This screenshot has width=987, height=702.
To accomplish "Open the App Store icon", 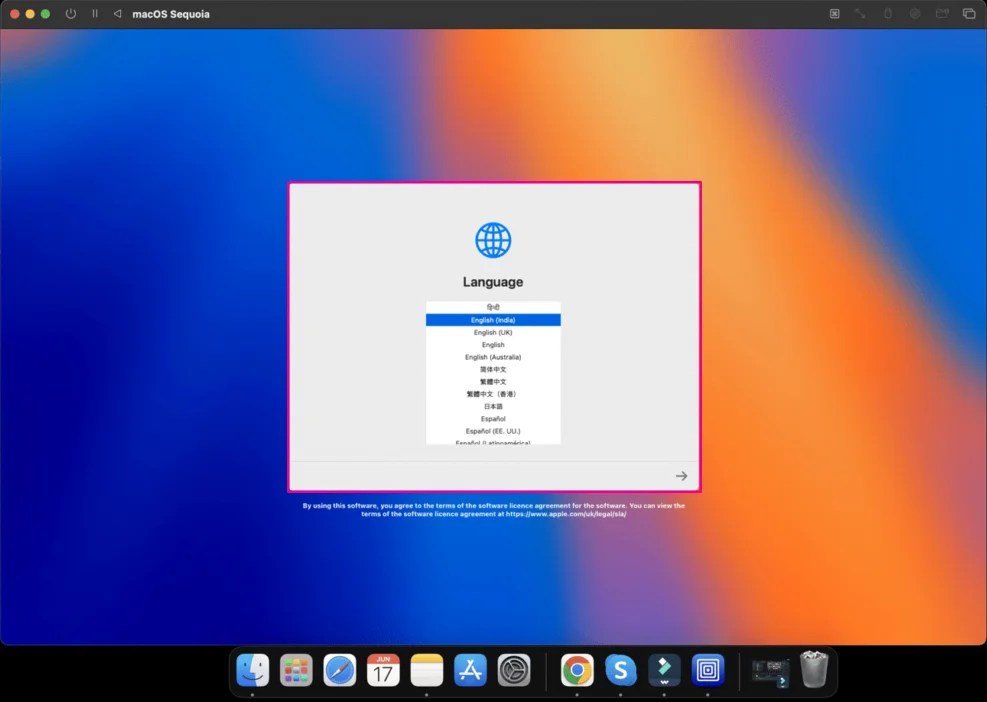I will coord(470,670).
